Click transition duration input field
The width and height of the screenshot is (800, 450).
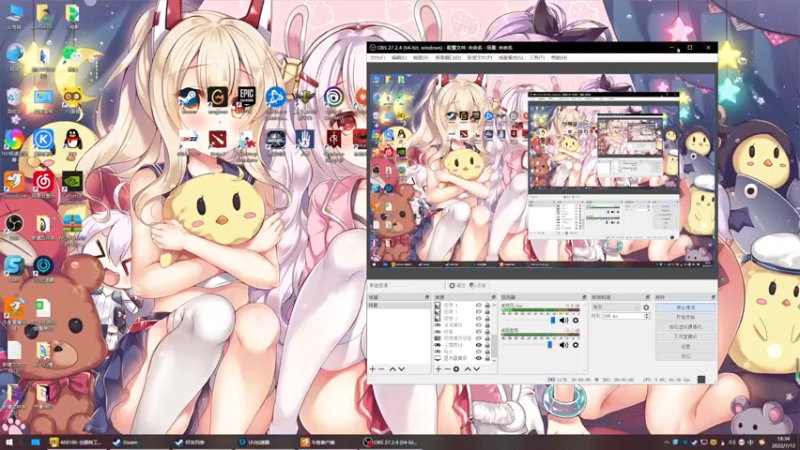point(622,316)
